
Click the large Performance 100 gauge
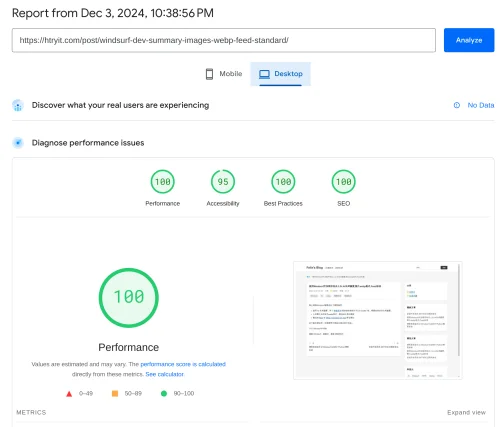click(x=129, y=298)
